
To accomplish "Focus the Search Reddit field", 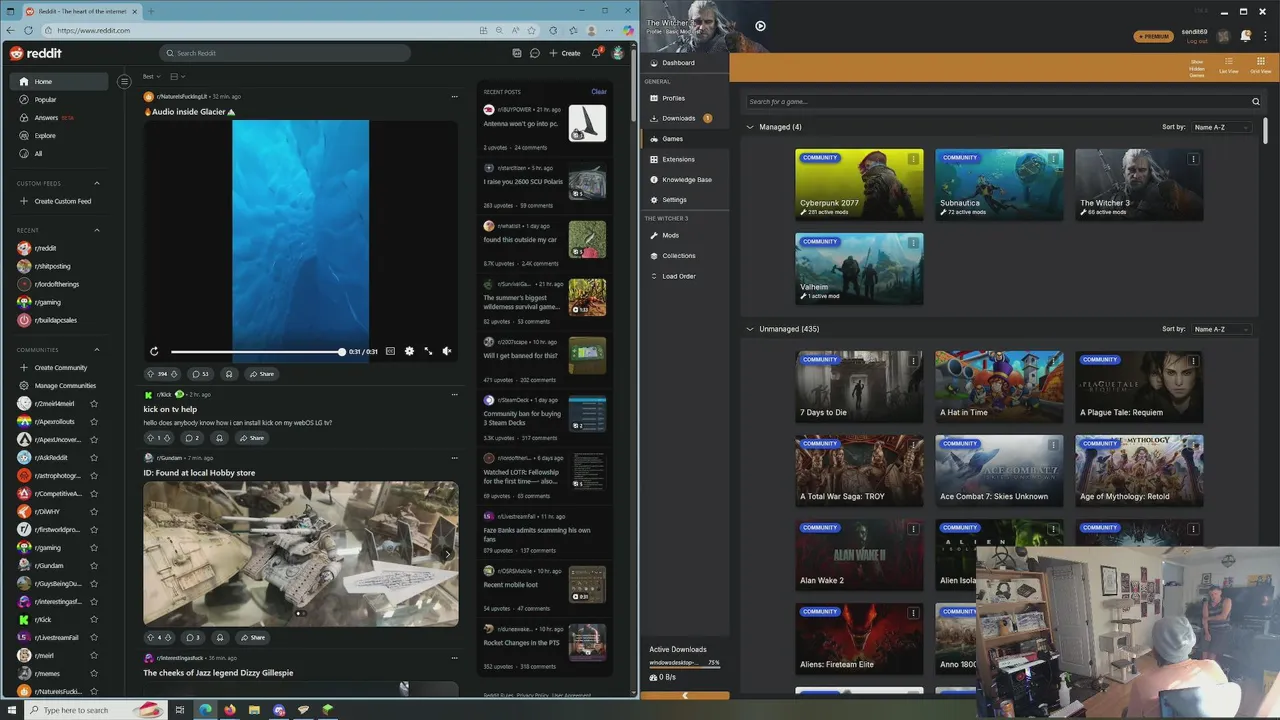I will coord(285,53).
